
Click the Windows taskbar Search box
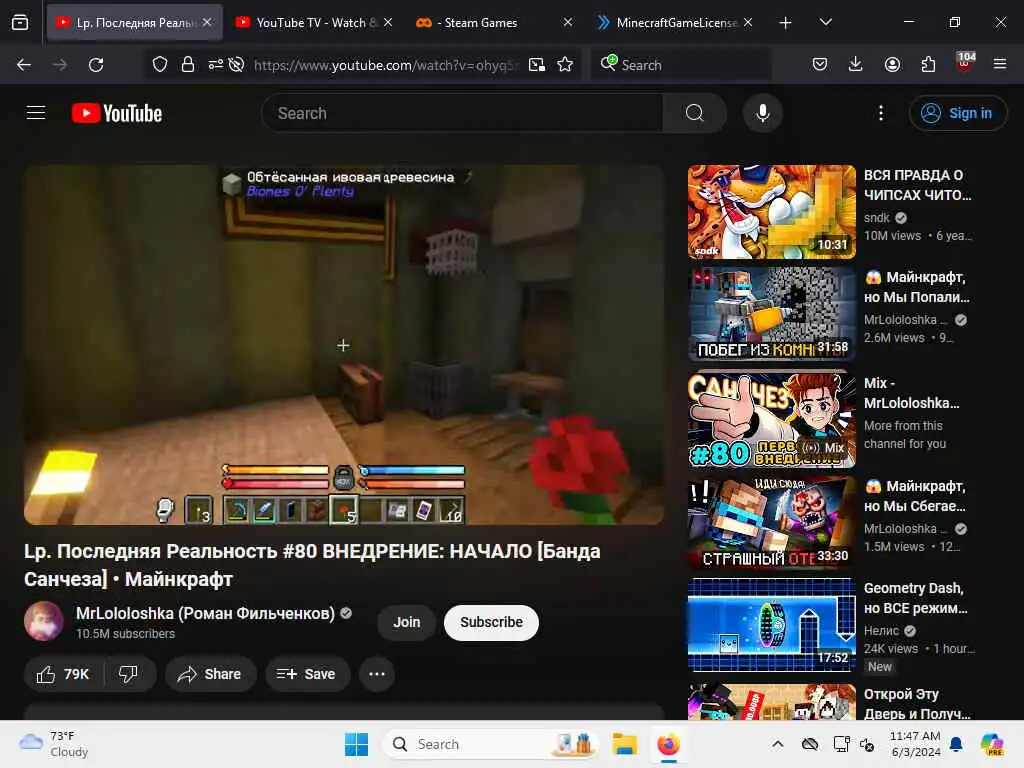[490, 744]
